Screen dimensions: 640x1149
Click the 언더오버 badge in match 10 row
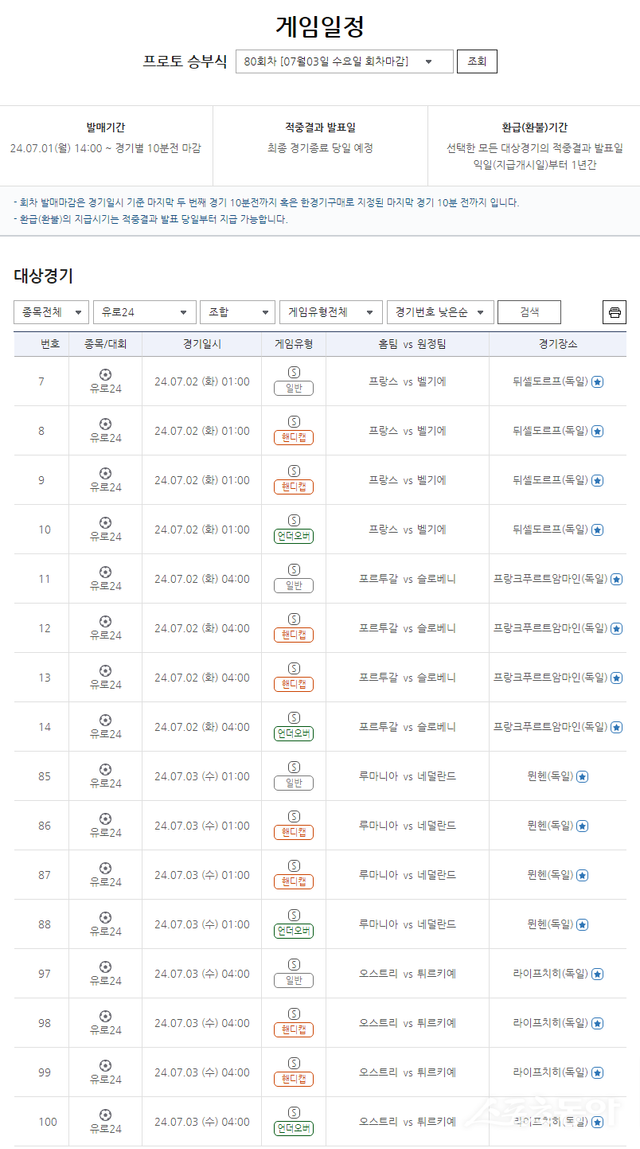(293, 537)
